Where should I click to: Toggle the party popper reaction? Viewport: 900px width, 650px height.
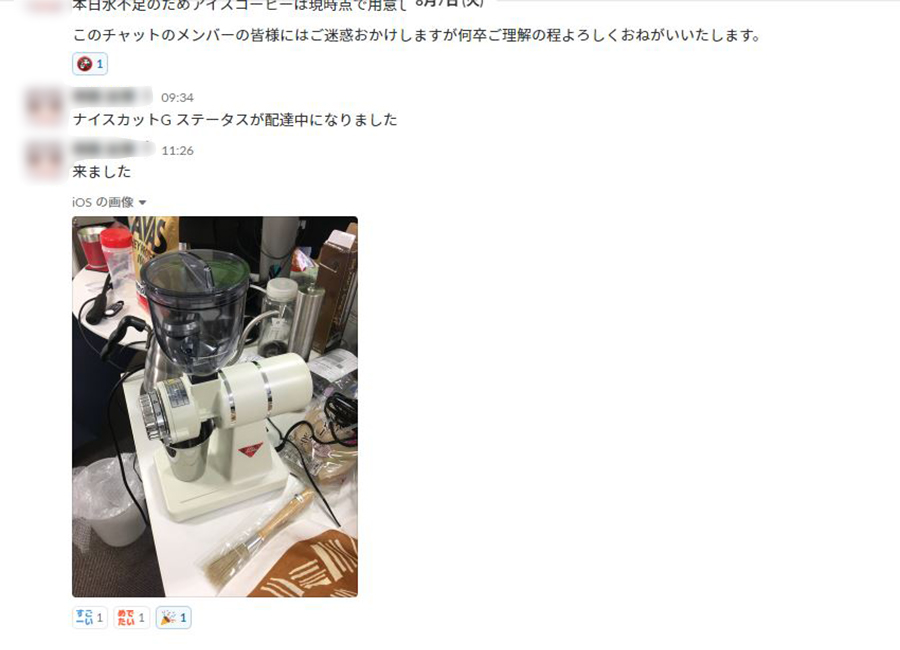pyautogui.click(x=173, y=618)
